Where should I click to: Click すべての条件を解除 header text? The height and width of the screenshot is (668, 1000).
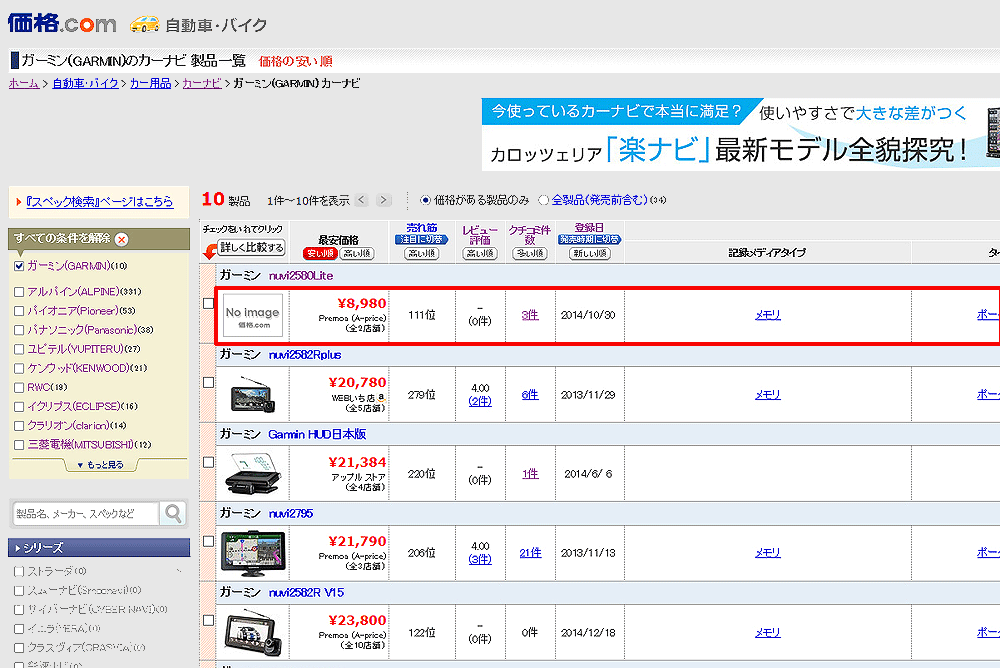coord(62,238)
